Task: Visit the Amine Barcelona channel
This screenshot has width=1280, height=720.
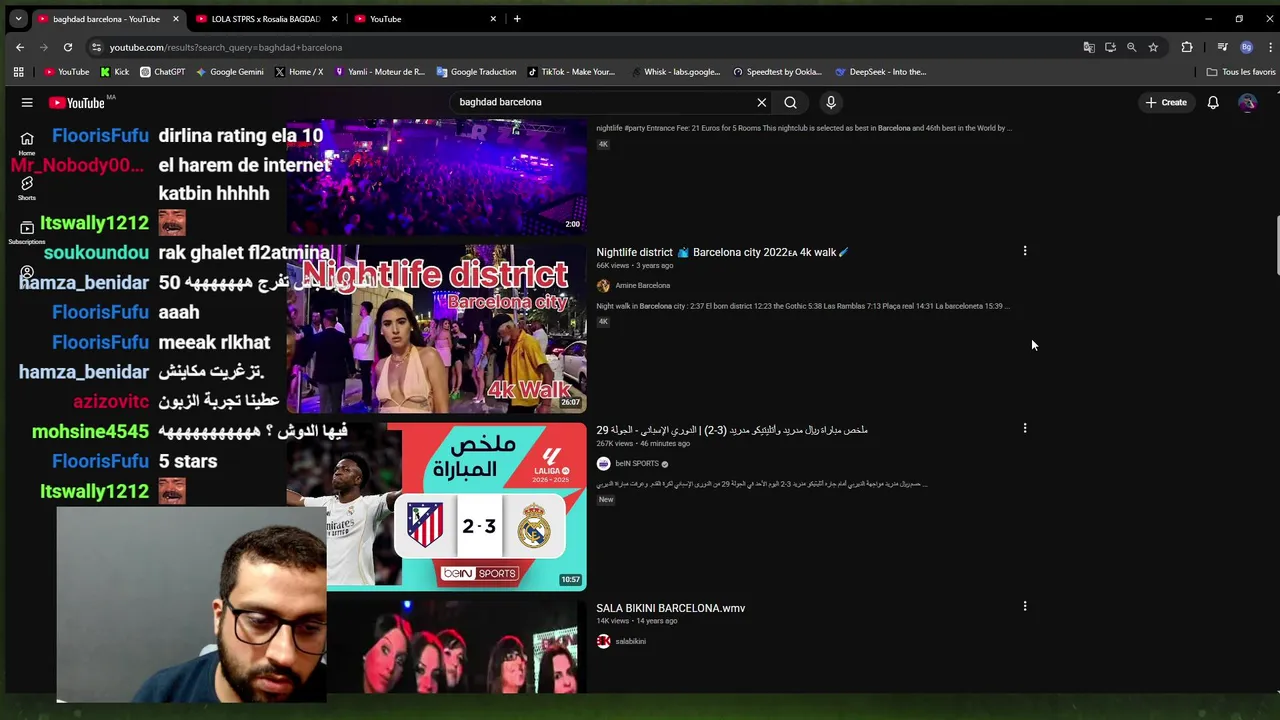Action: click(x=642, y=285)
